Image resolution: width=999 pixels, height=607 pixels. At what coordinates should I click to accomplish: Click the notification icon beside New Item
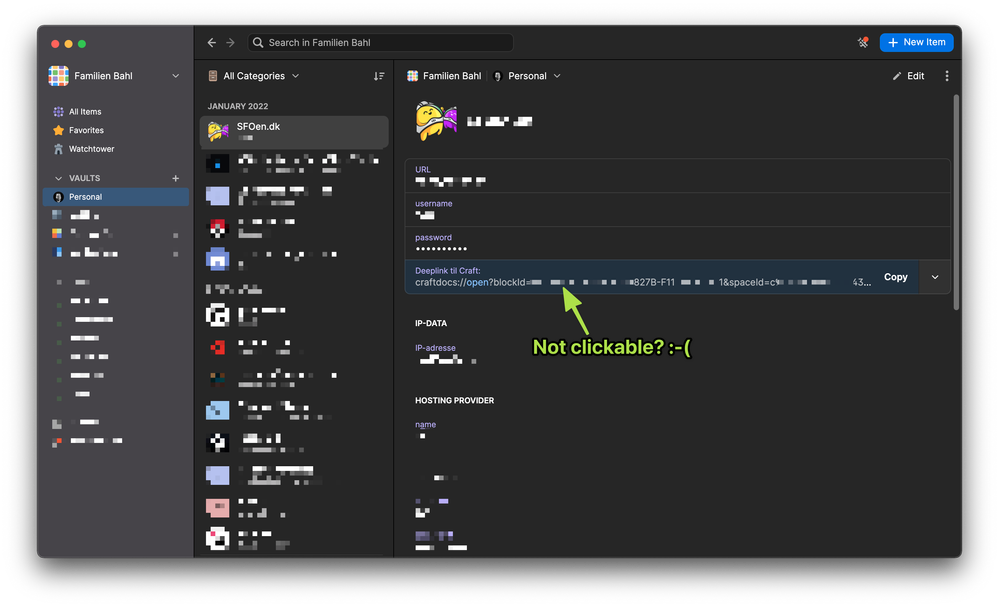863,42
